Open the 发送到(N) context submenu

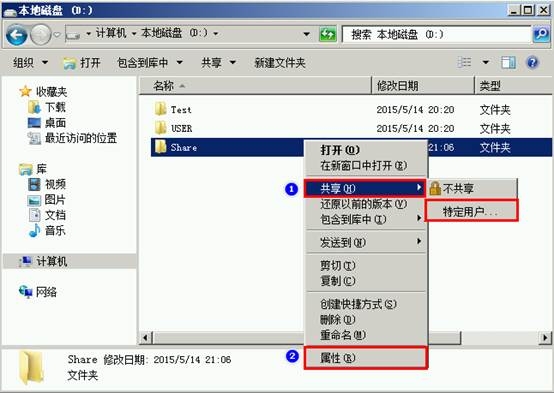point(366,242)
